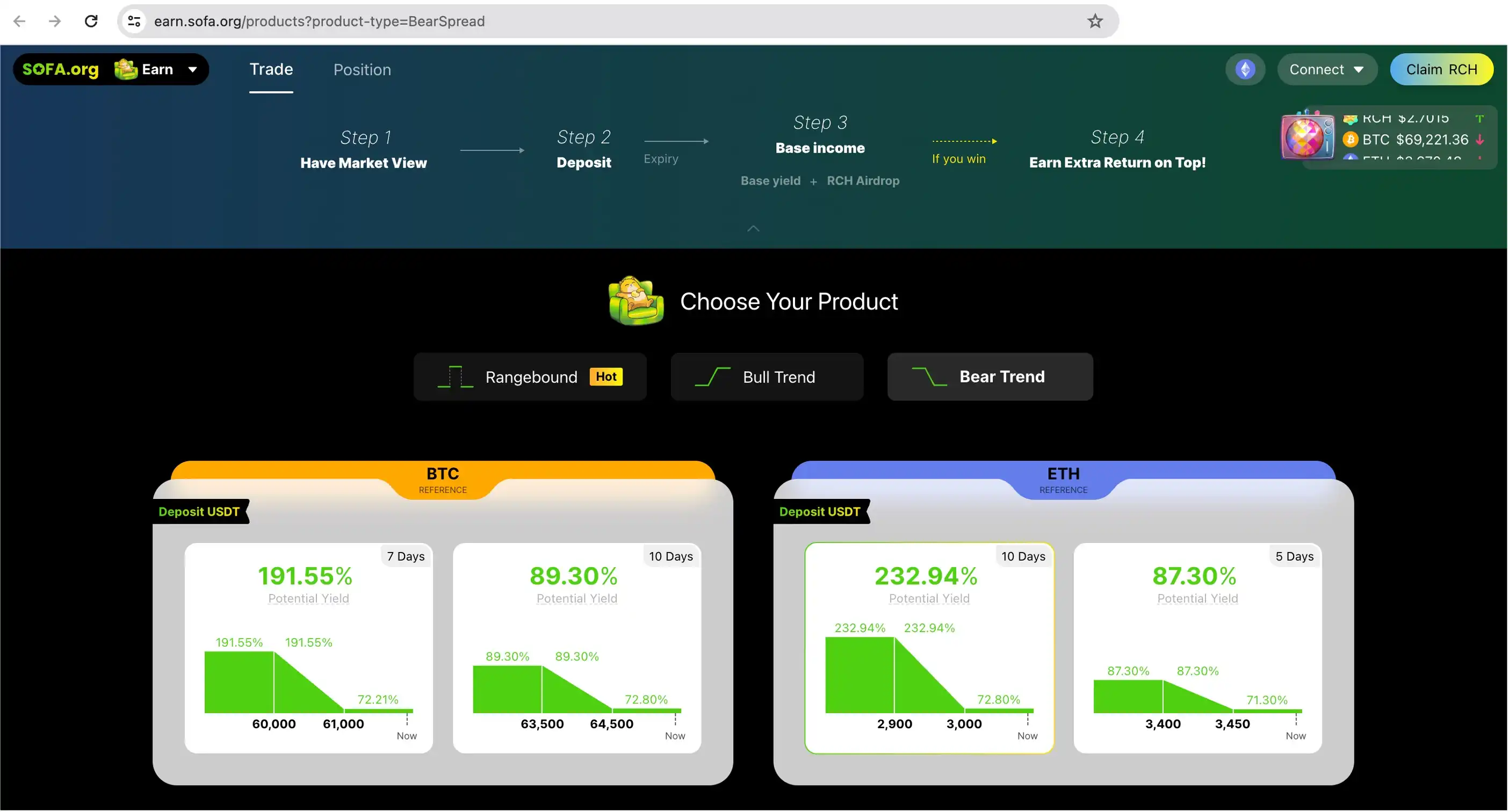Click the Bear Trend payoff line icon
The image size is (1509, 812).
[x=930, y=377]
